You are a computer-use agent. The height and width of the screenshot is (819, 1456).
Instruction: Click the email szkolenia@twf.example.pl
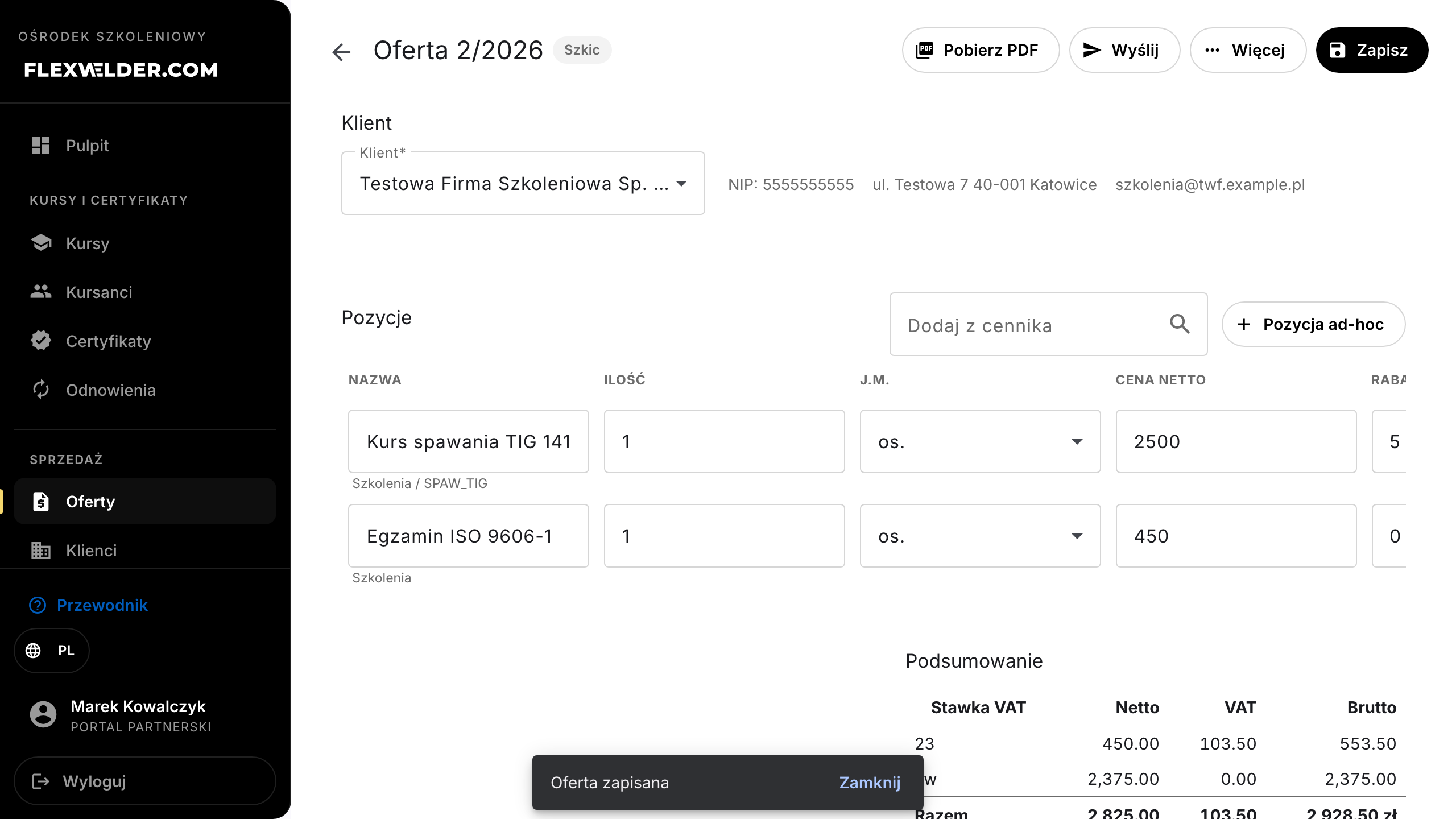1210,184
